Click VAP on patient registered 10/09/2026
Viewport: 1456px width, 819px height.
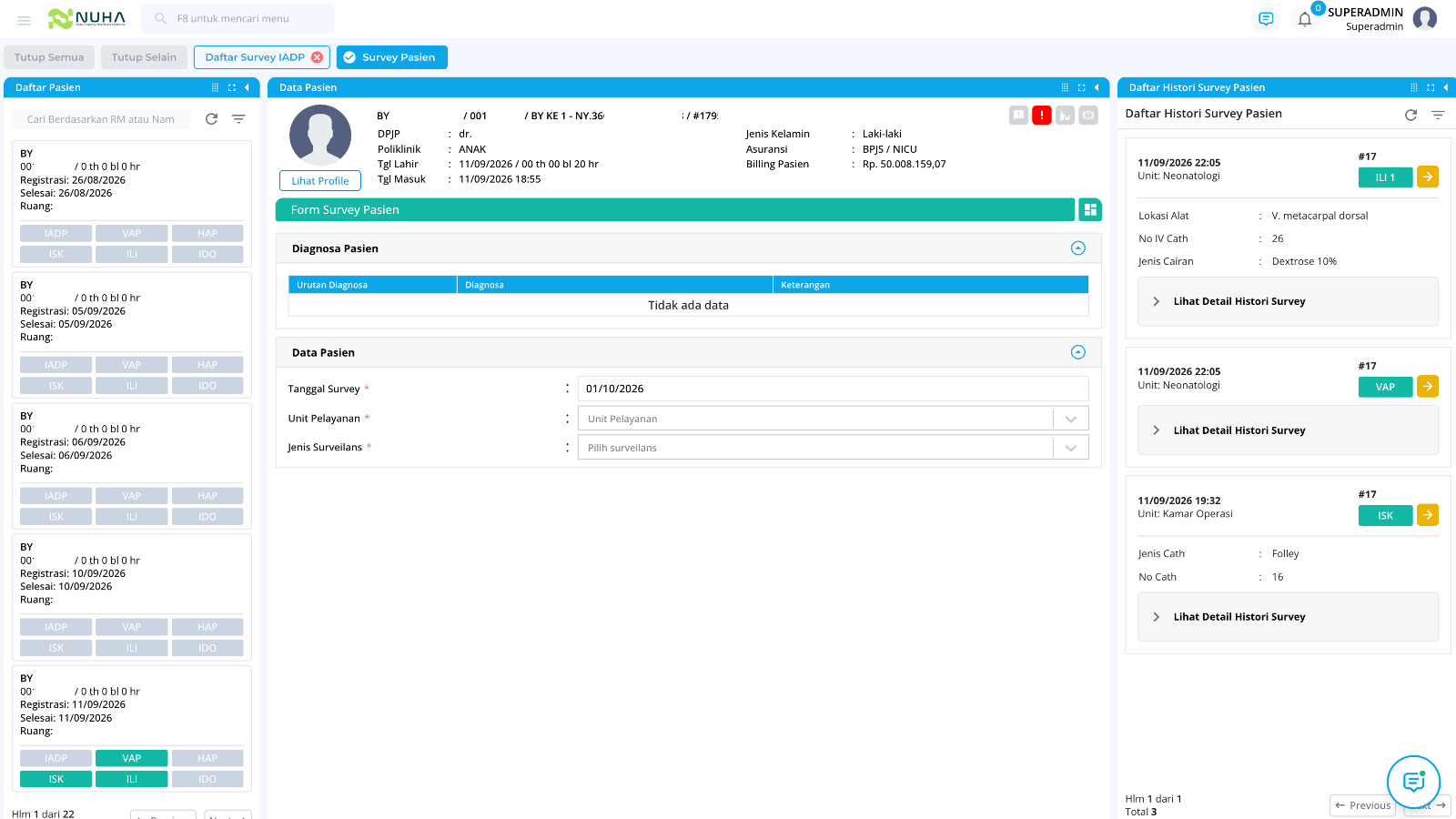pos(132,627)
